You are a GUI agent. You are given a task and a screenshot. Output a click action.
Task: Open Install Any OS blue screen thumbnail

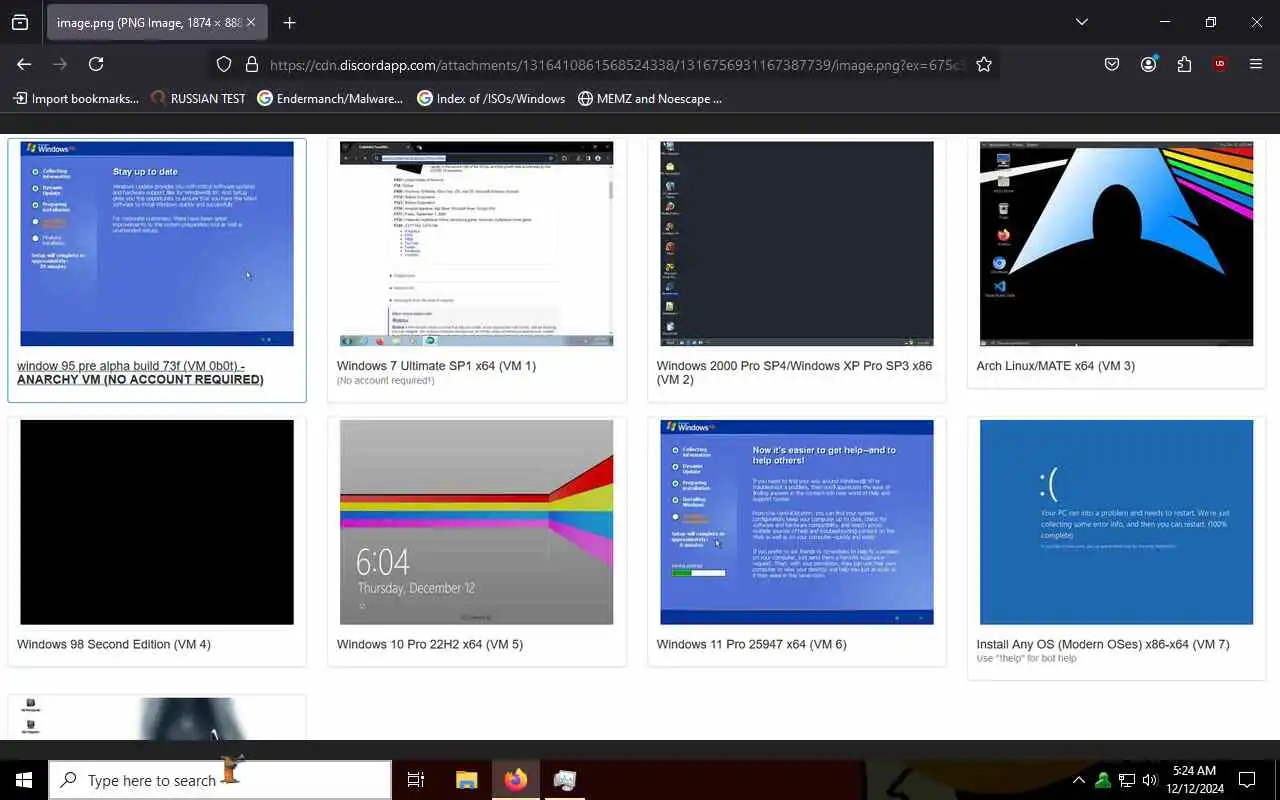[1116, 522]
